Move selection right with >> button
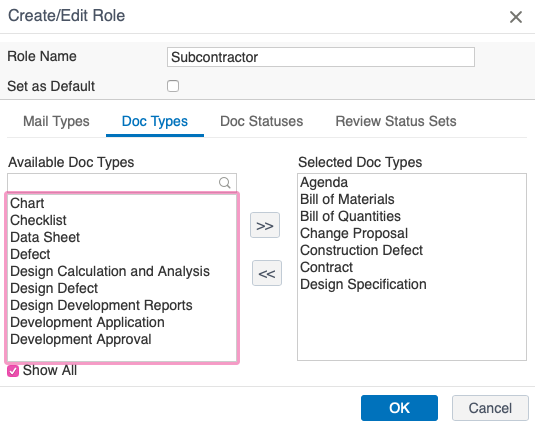The image size is (535, 427). [x=265, y=225]
